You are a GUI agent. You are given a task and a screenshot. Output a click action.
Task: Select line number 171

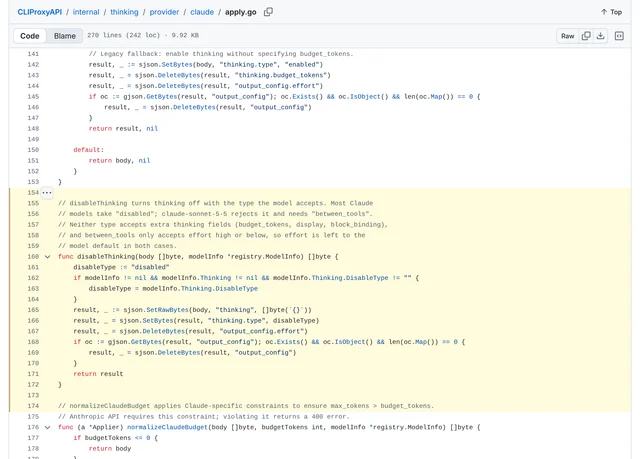tap(33, 374)
